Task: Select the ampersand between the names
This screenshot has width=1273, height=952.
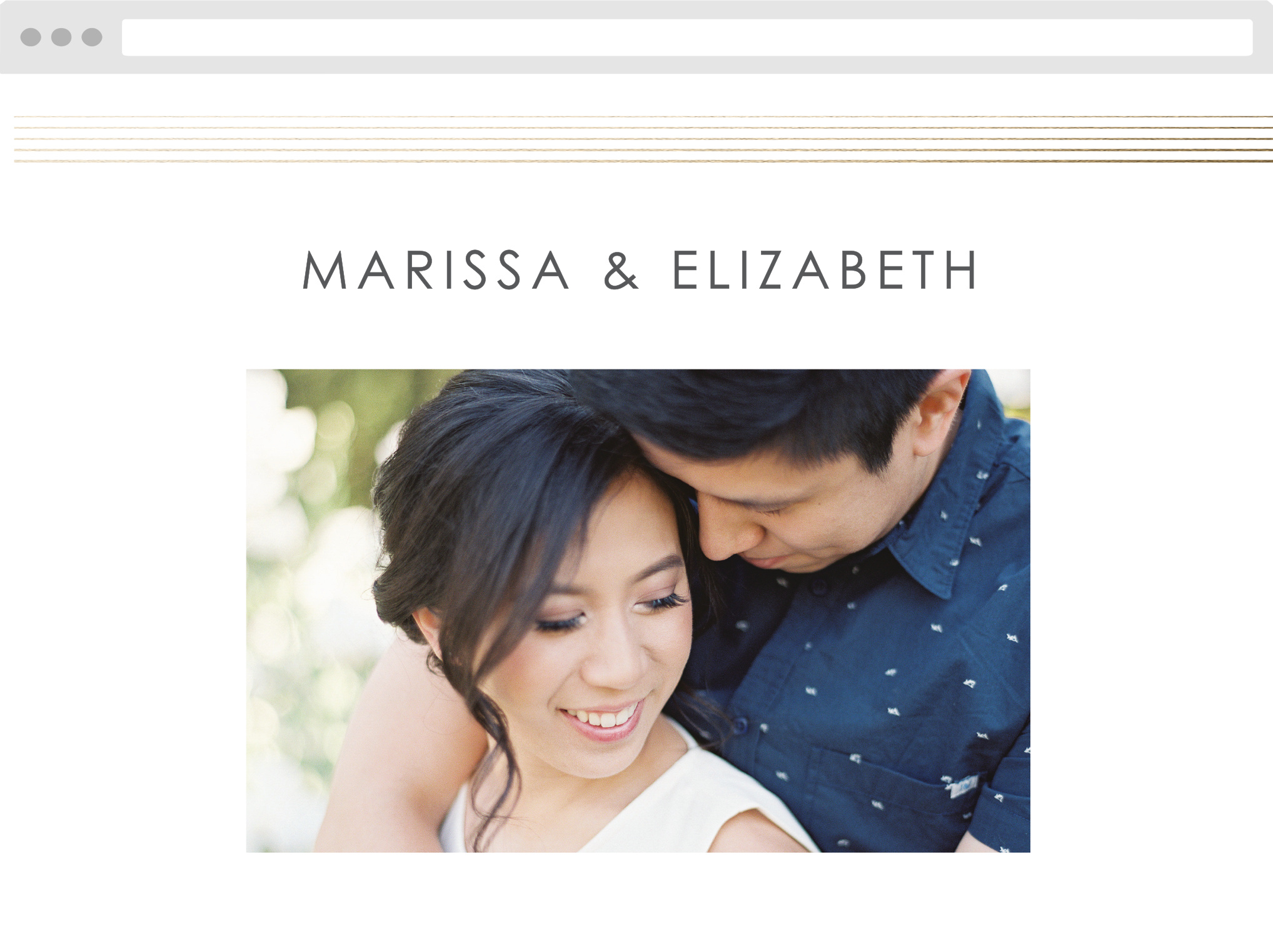Action: (x=621, y=271)
